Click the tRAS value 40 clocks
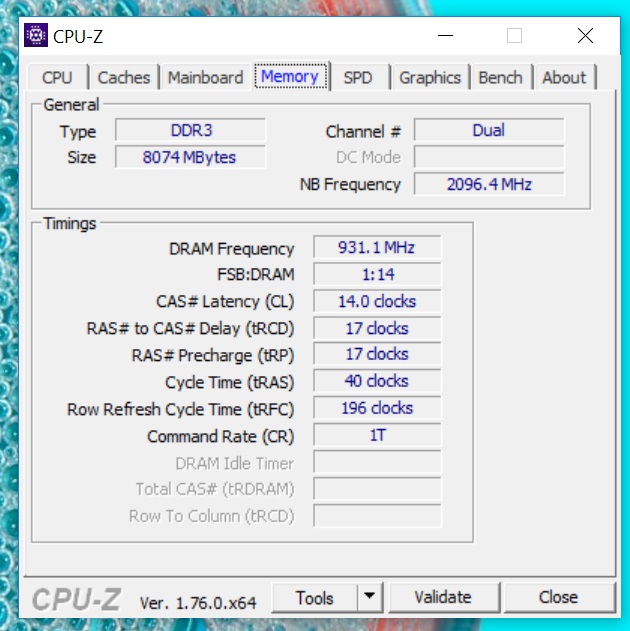630x631 pixels. 377,381
